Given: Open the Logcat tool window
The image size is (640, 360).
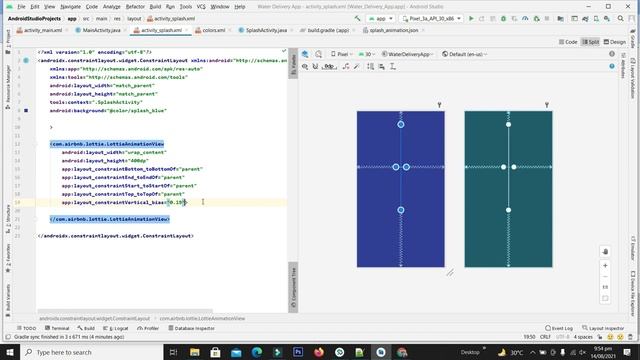Looking at the screenshot, I should [x=116, y=328].
